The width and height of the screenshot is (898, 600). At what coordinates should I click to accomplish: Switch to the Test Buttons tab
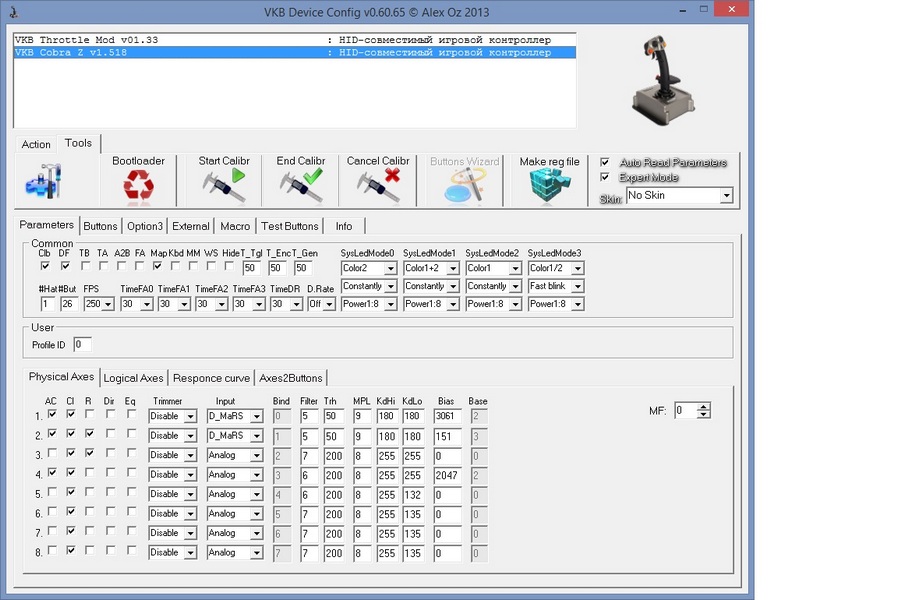tap(290, 226)
